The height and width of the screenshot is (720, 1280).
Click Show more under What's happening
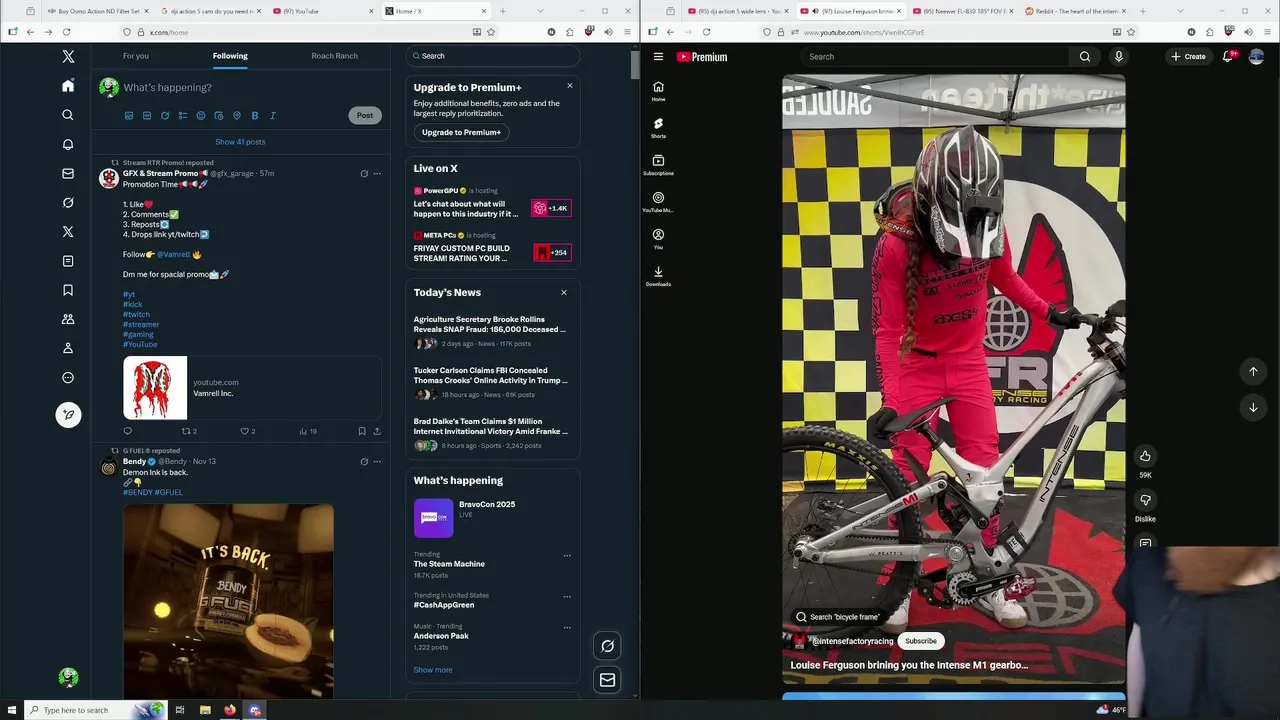coord(433,670)
